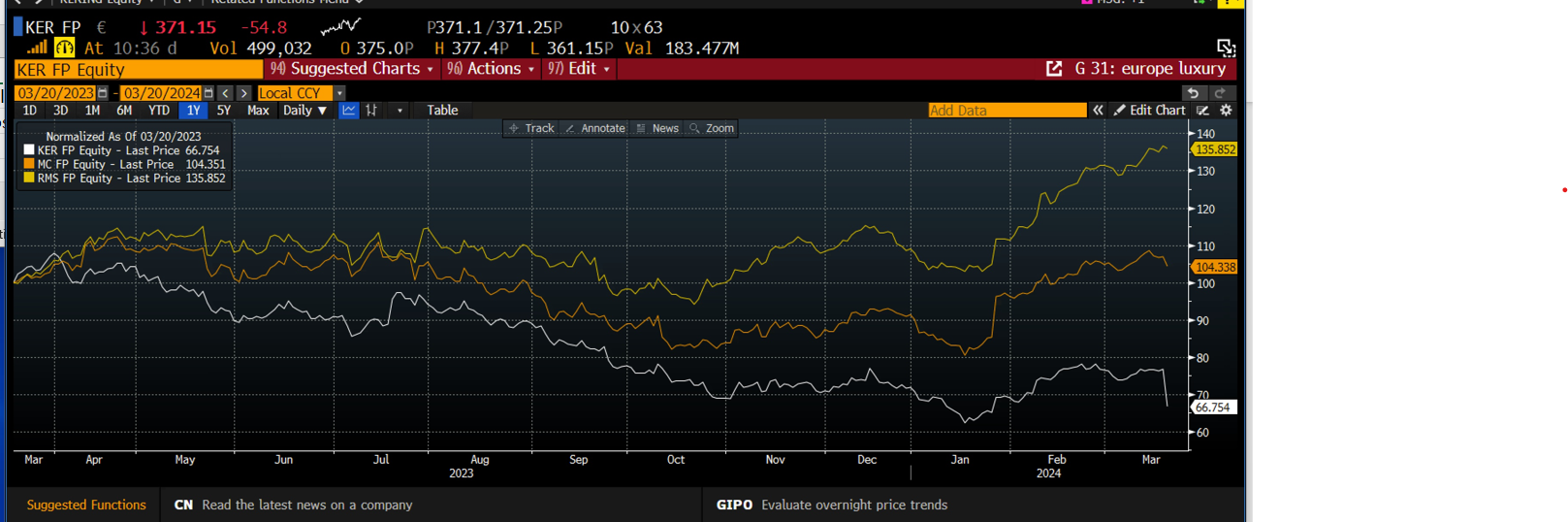Open the chart type dropdown arrow
Image resolution: width=1568 pixels, height=522 pixels.
(400, 111)
